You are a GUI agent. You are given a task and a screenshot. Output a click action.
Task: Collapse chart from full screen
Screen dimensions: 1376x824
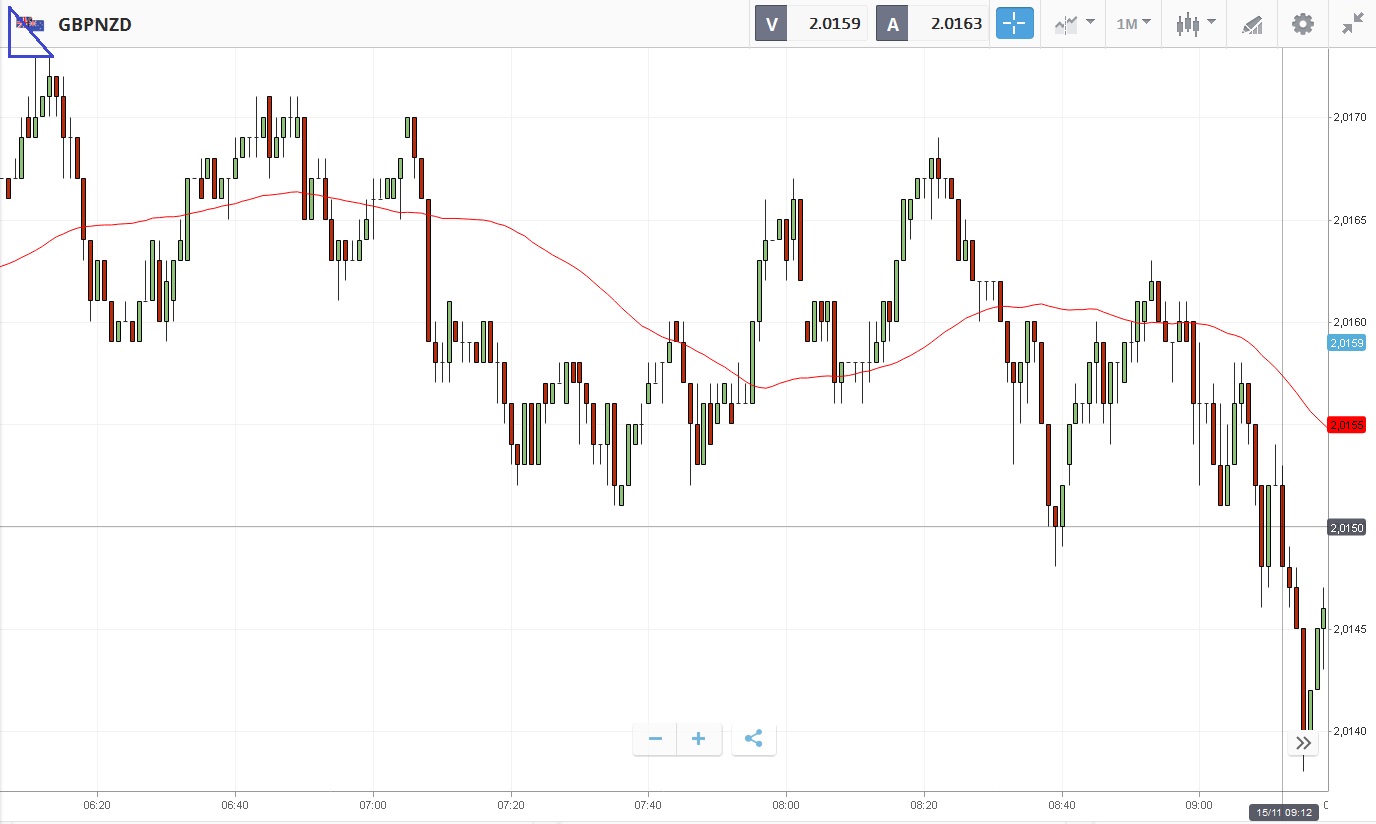(1352, 24)
